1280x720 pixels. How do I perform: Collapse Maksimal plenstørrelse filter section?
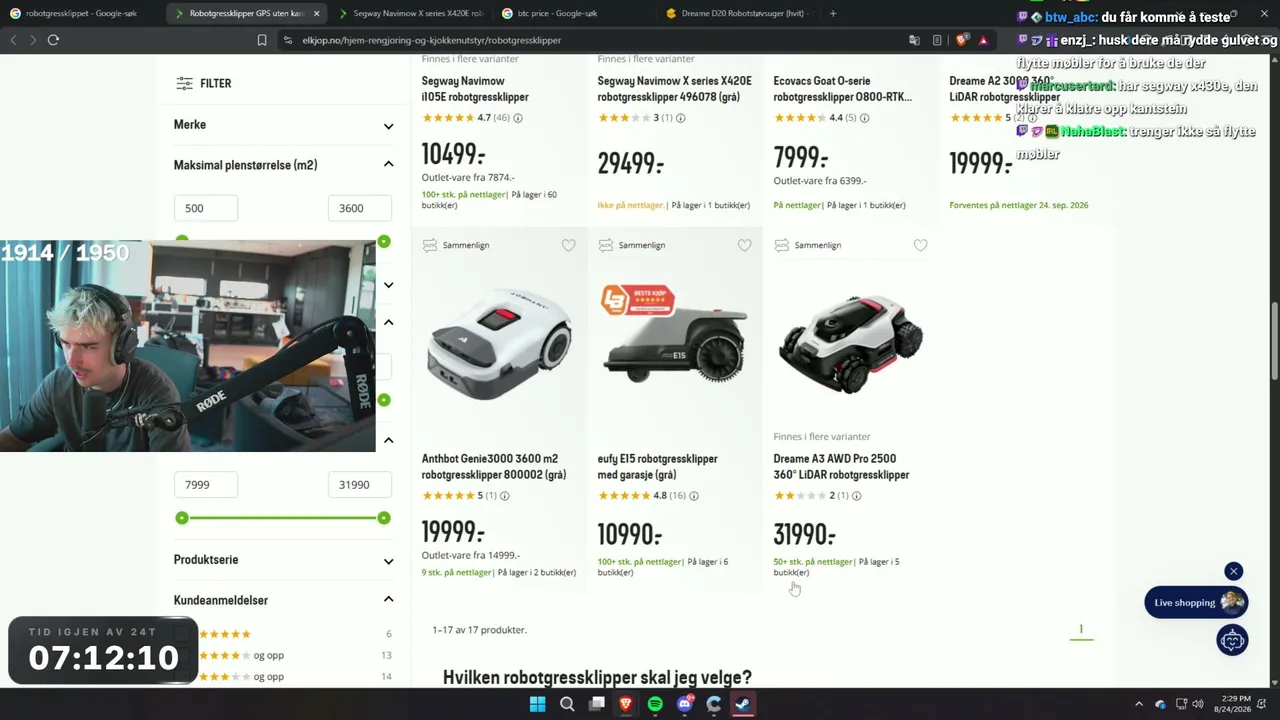coord(284,165)
